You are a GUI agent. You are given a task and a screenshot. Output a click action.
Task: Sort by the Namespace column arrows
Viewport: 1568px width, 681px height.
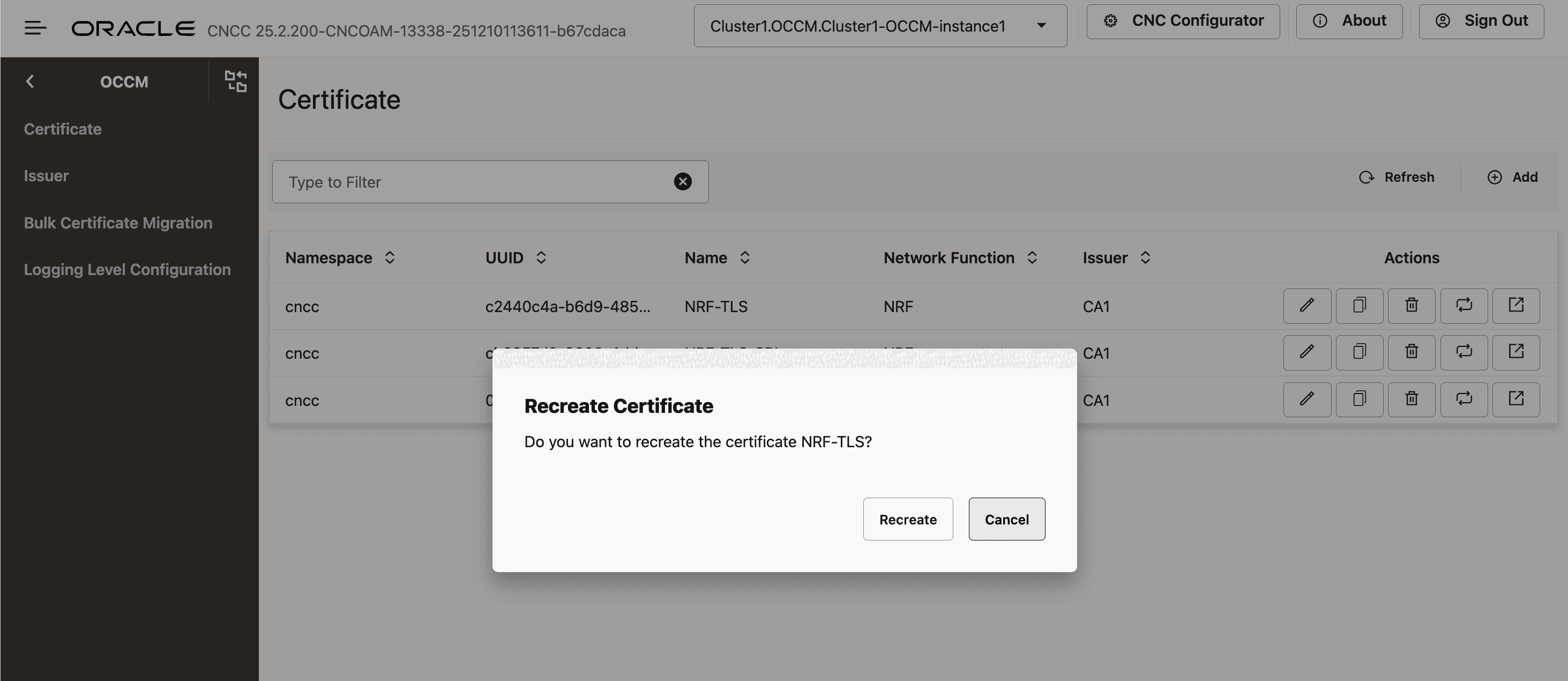(390, 258)
